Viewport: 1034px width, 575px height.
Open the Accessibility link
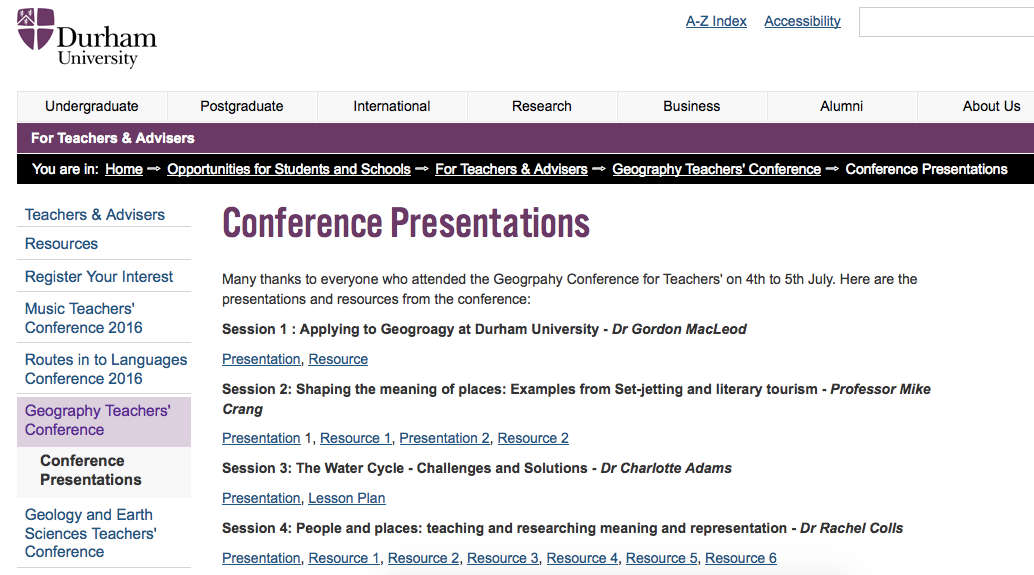[x=803, y=21]
